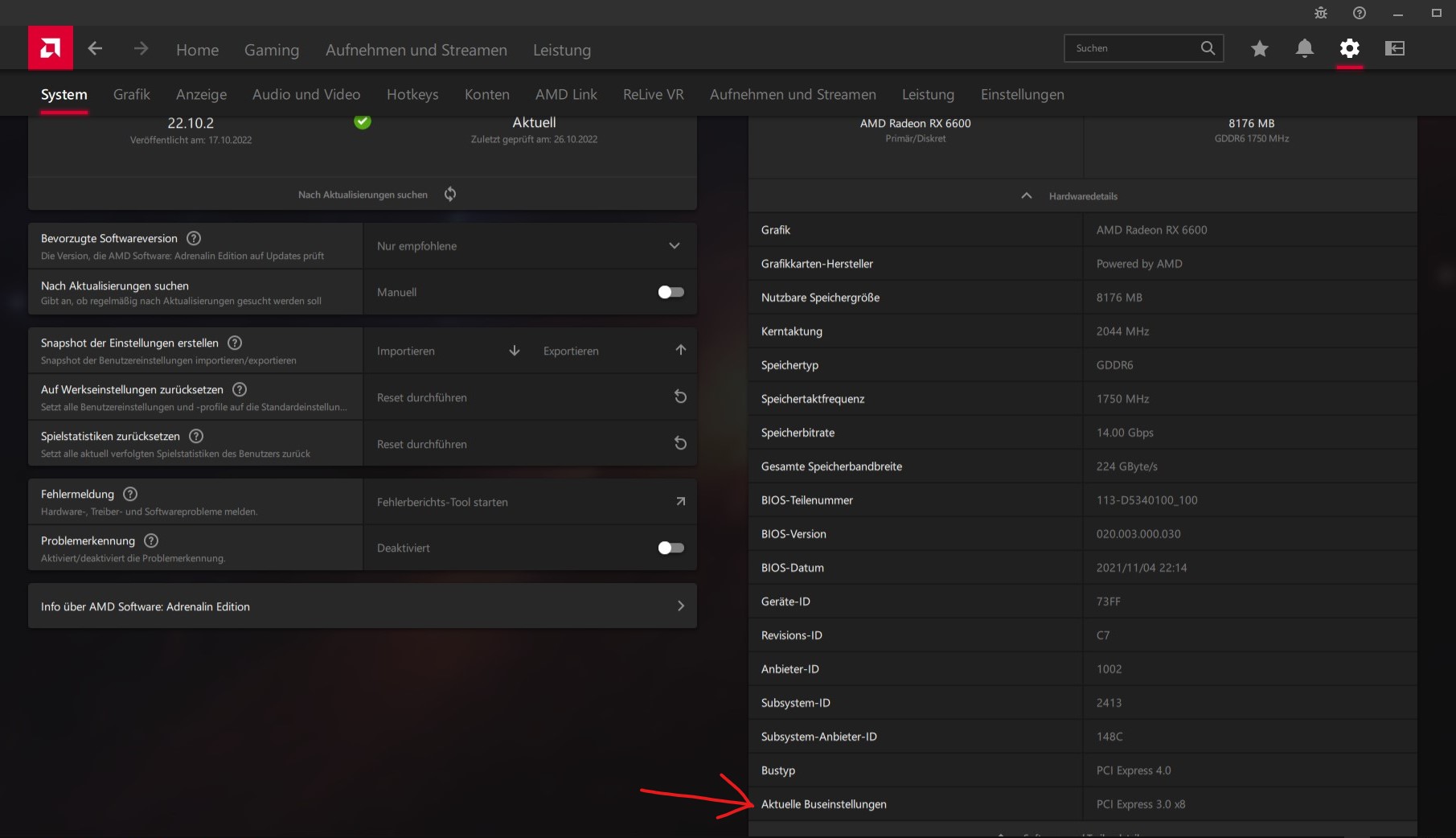
Task: Open the notifications bell
Action: click(1305, 48)
